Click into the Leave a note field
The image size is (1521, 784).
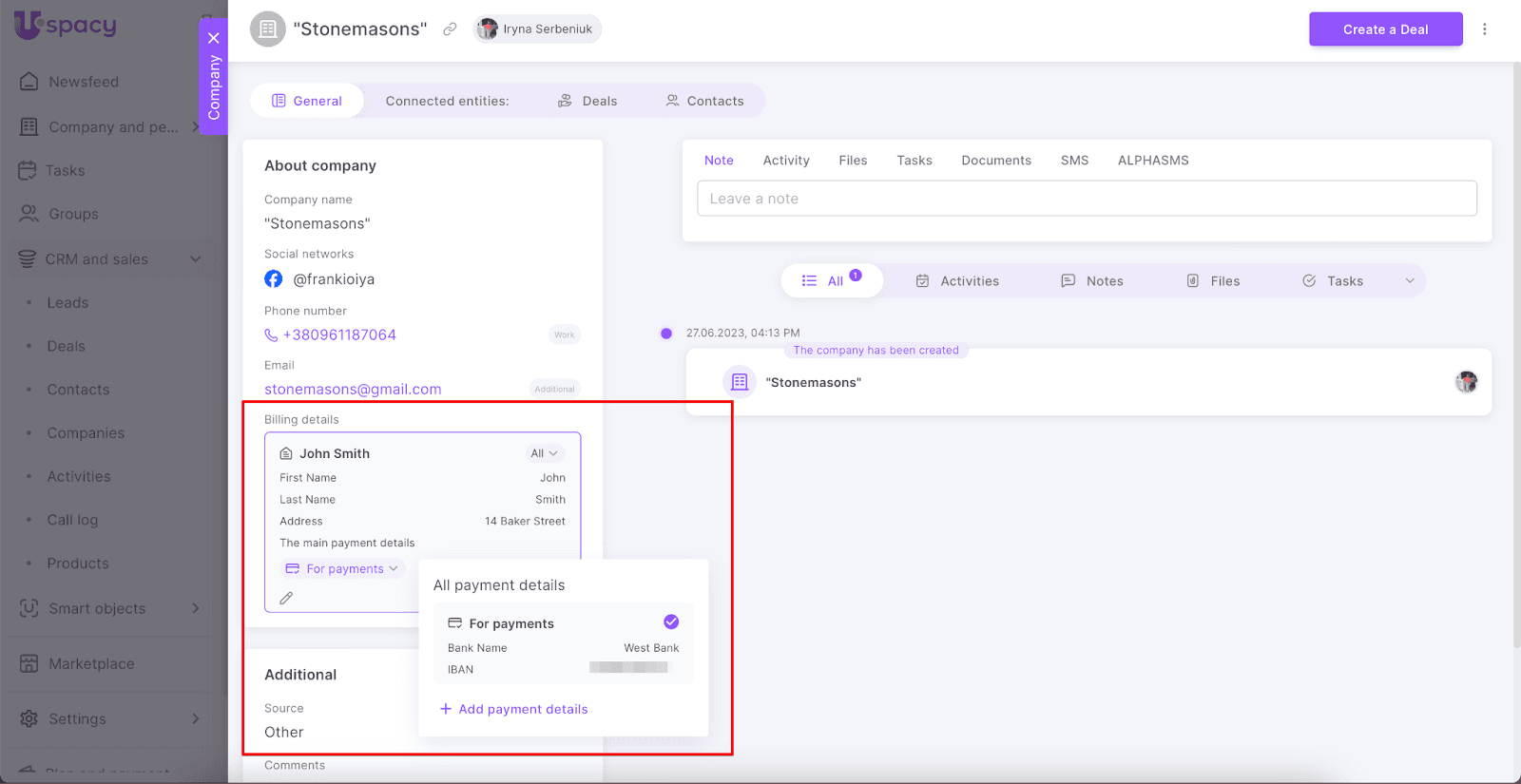(x=1086, y=199)
